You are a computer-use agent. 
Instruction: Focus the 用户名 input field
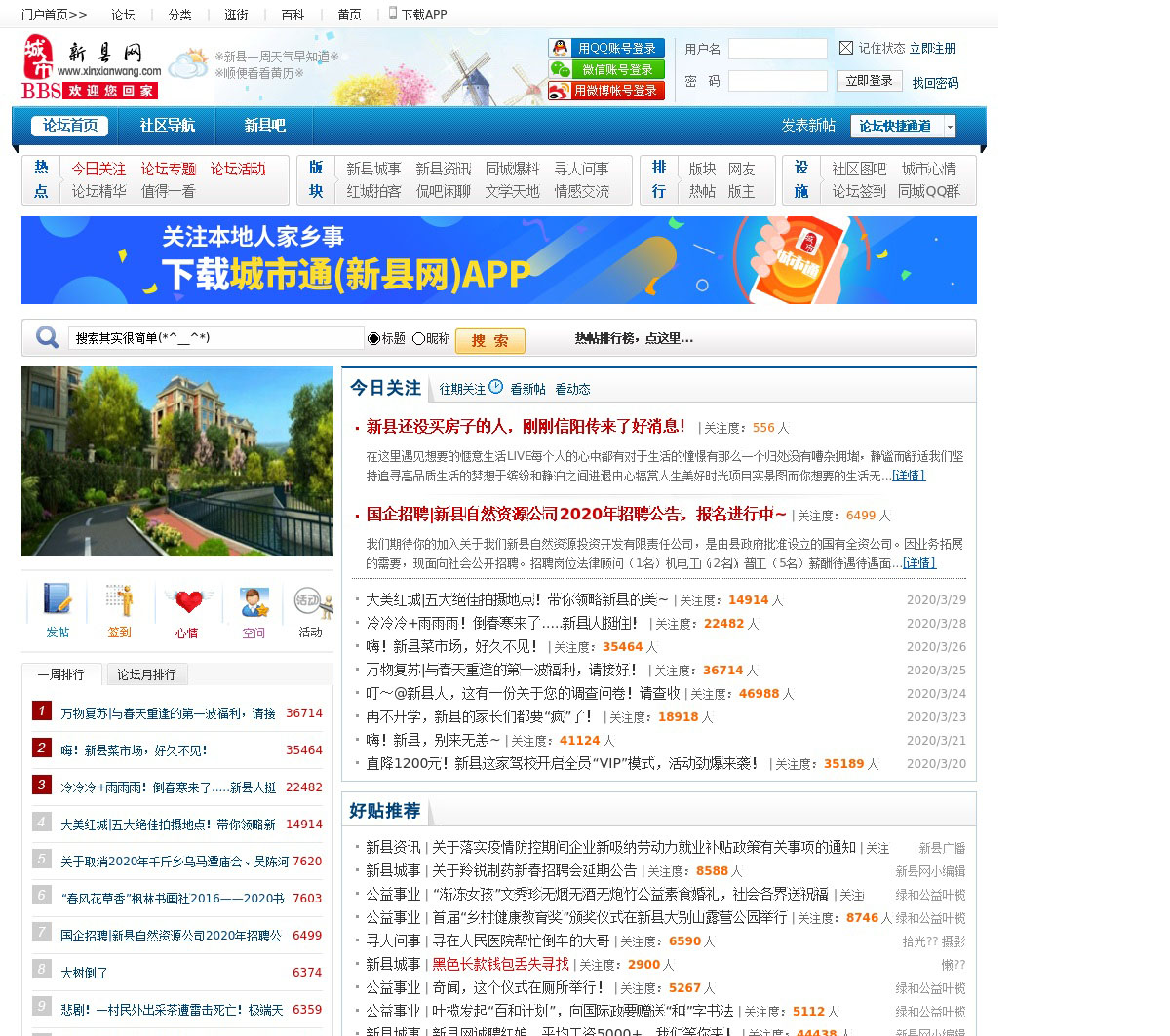tap(778, 49)
